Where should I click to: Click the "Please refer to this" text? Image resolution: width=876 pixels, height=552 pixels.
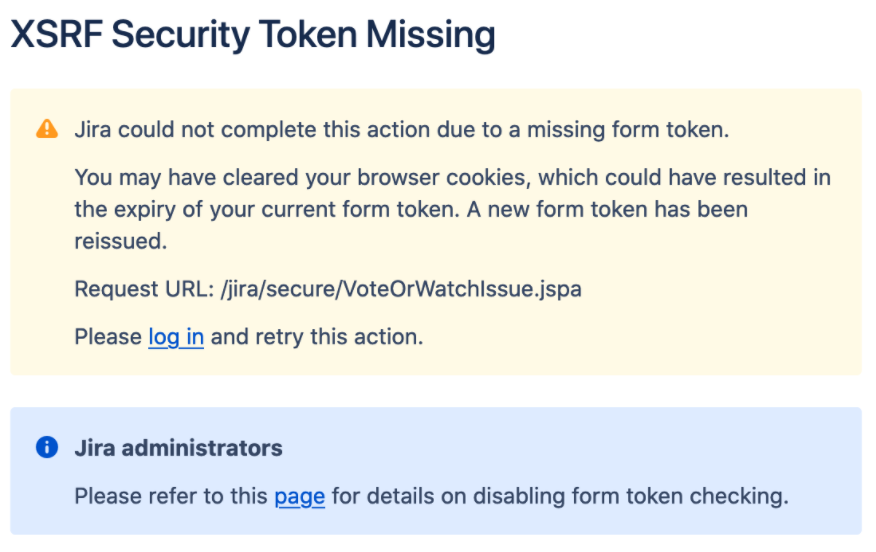(171, 497)
